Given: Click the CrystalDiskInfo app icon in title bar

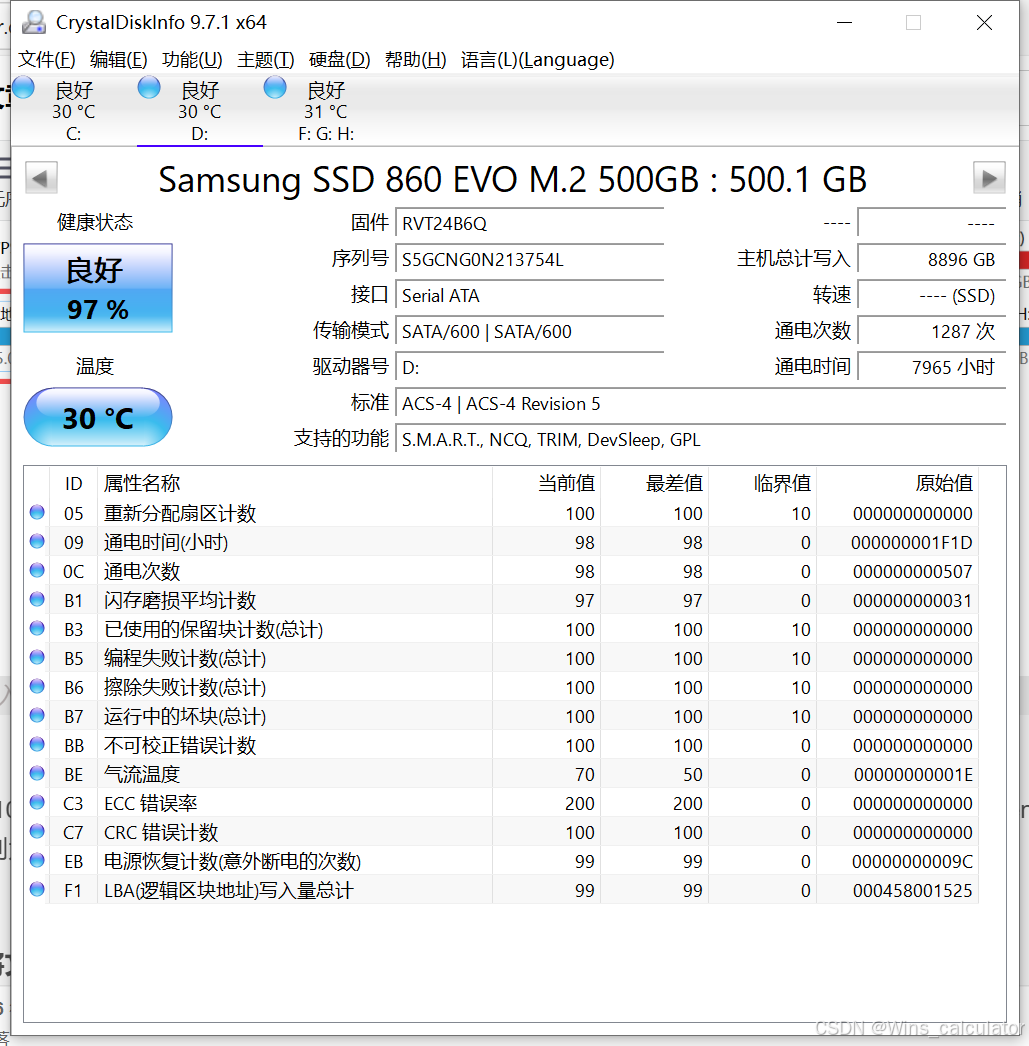Looking at the screenshot, I should pos(33,22).
